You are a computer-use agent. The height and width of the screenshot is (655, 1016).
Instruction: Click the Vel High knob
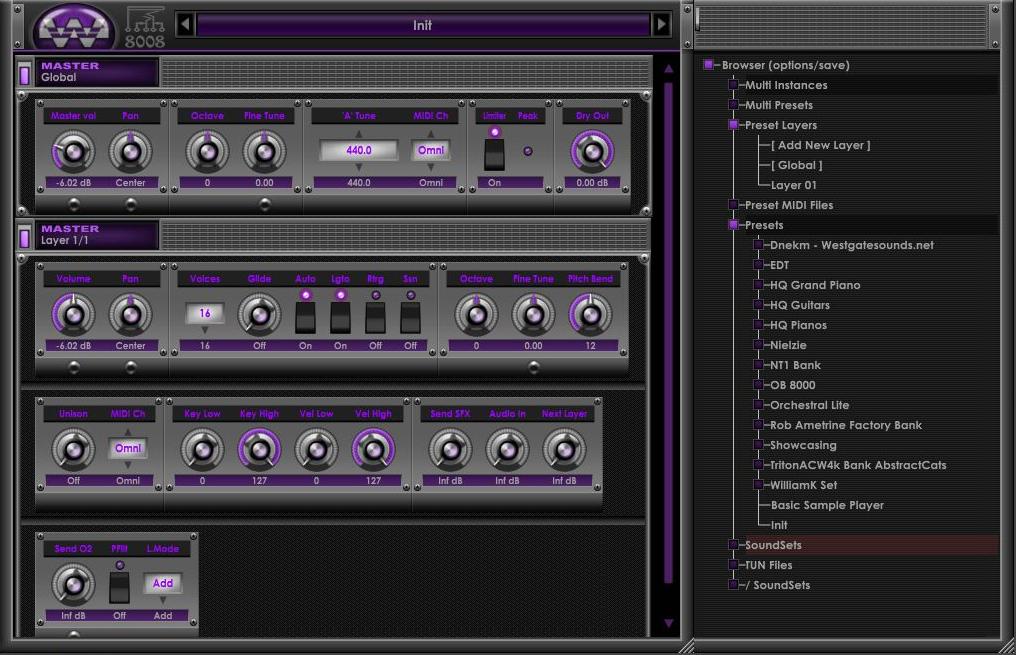pyautogui.click(x=373, y=450)
